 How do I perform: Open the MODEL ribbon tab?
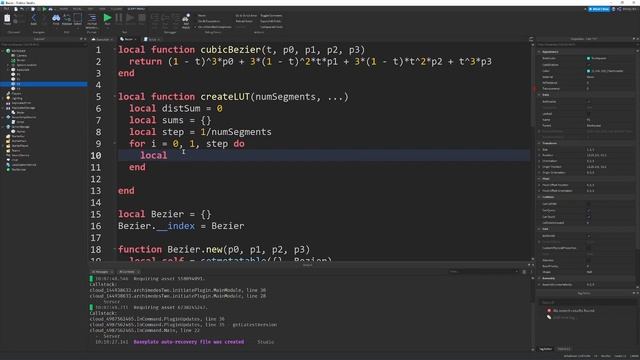coord(78,9)
